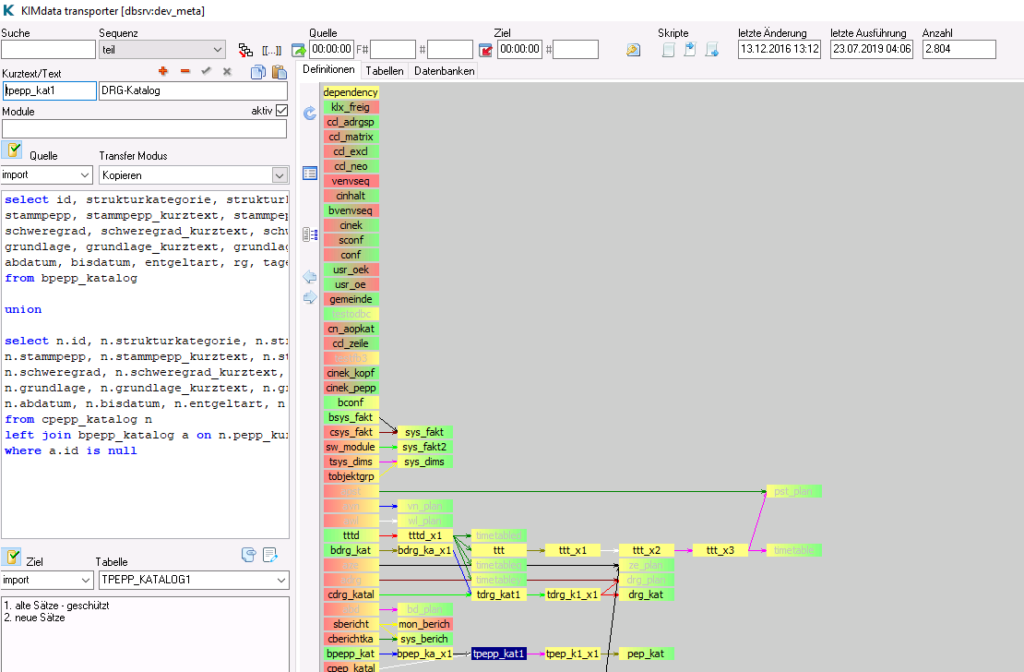
Task: Open the Quelle import dropdown
Action: [x=46, y=175]
